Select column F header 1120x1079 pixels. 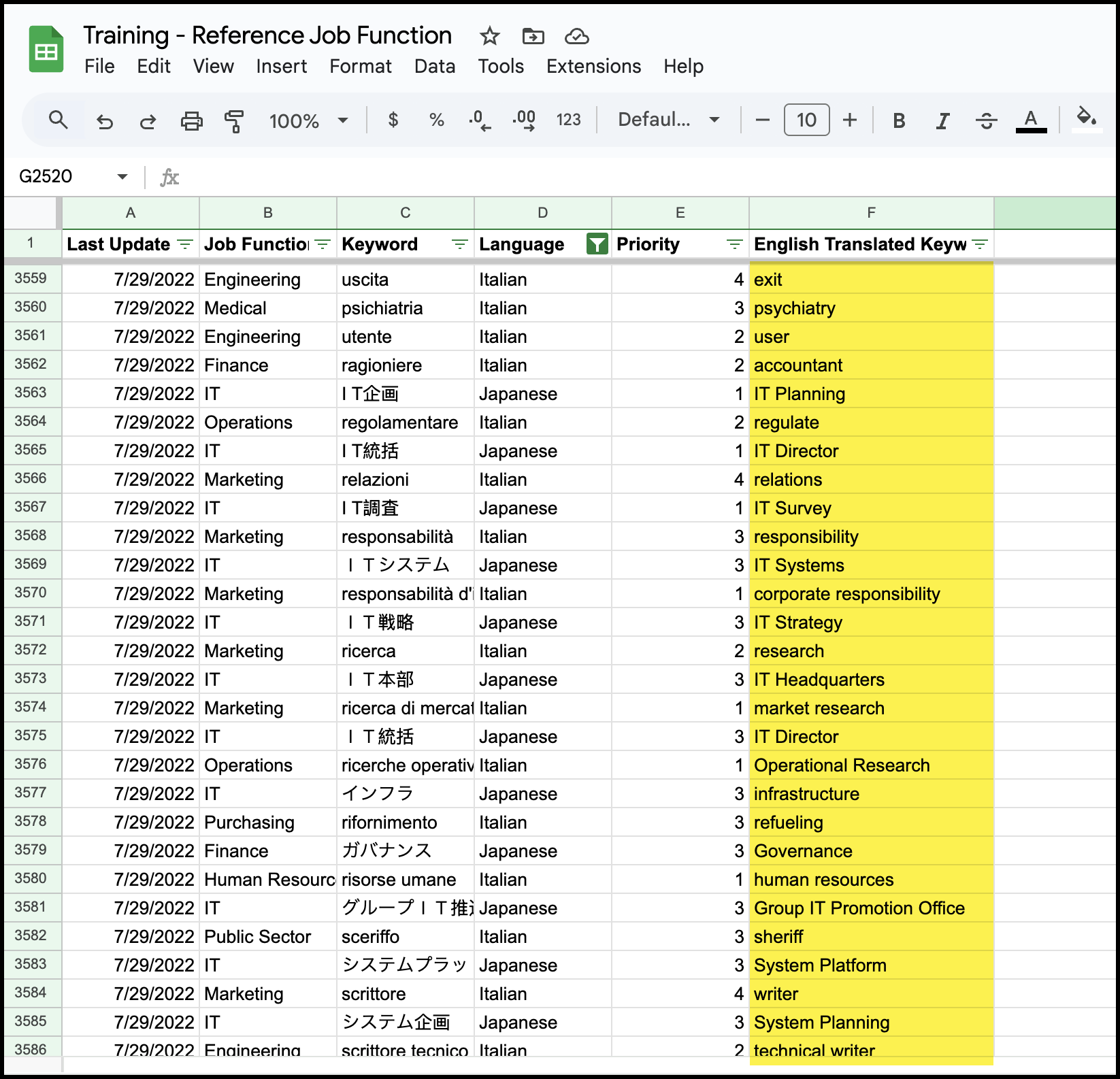click(871, 213)
